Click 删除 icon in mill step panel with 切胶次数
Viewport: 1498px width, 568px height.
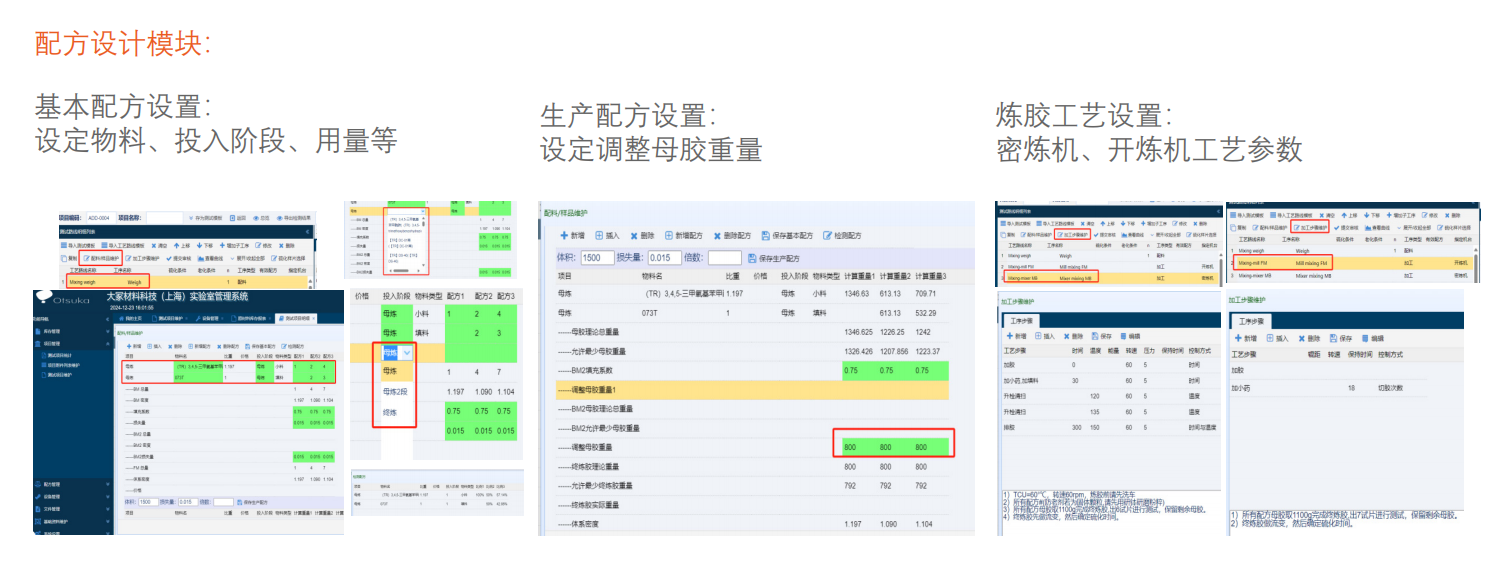[x=1301, y=338]
